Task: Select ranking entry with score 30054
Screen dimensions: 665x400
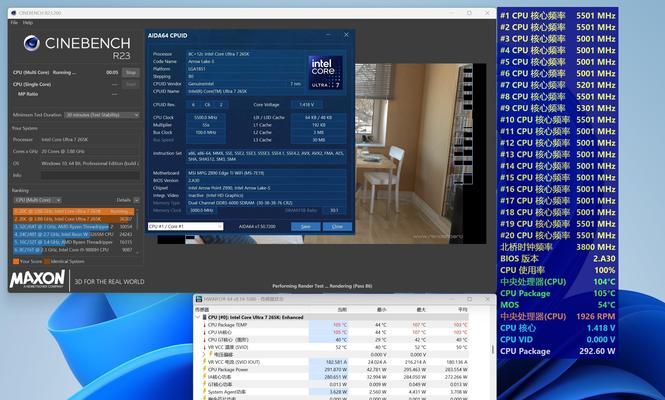Action: click(x=74, y=227)
